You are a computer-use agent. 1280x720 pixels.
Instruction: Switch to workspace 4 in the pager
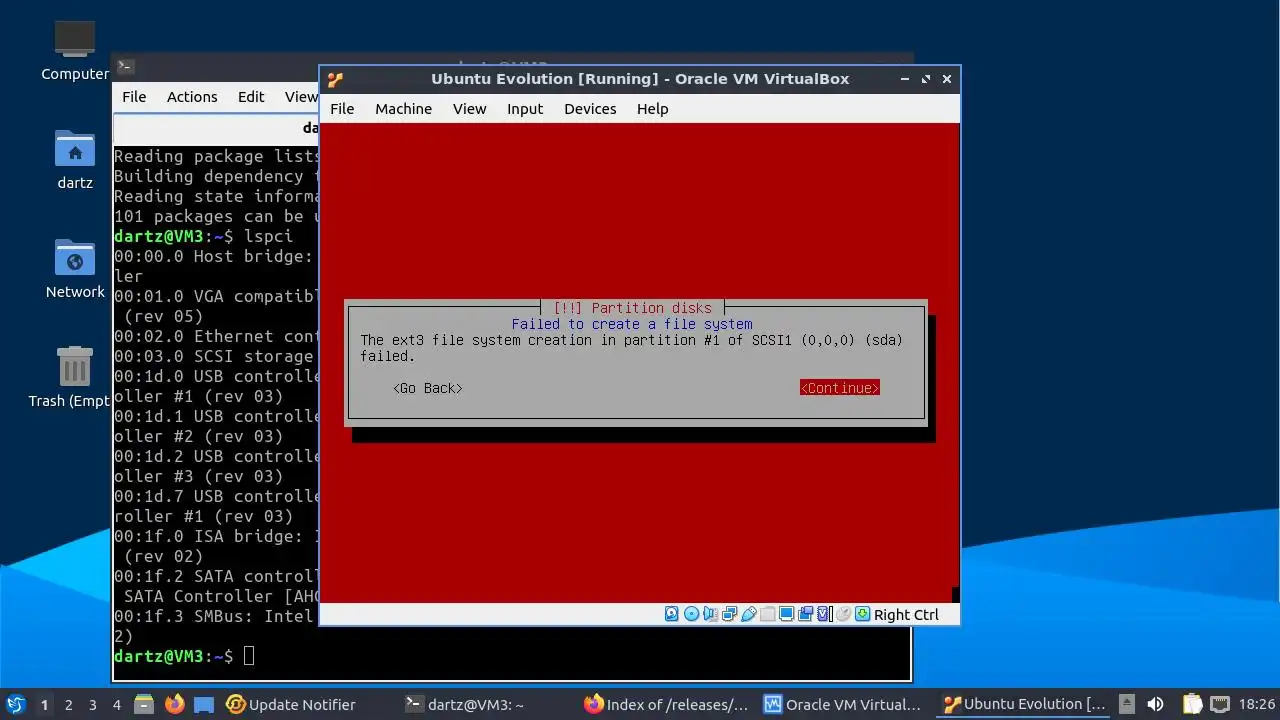(116, 704)
